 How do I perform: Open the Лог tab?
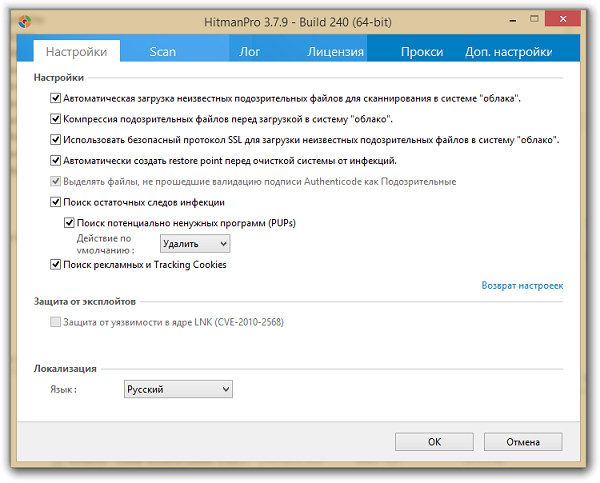pos(249,51)
